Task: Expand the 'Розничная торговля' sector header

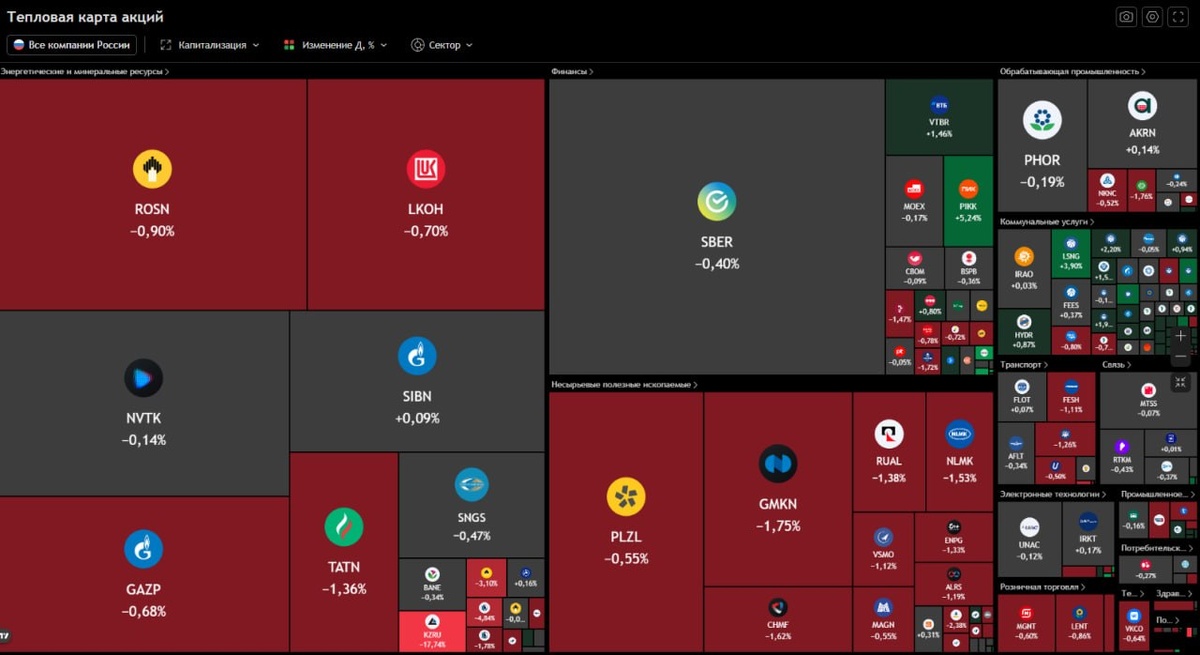Action: click(x=1041, y=587)
